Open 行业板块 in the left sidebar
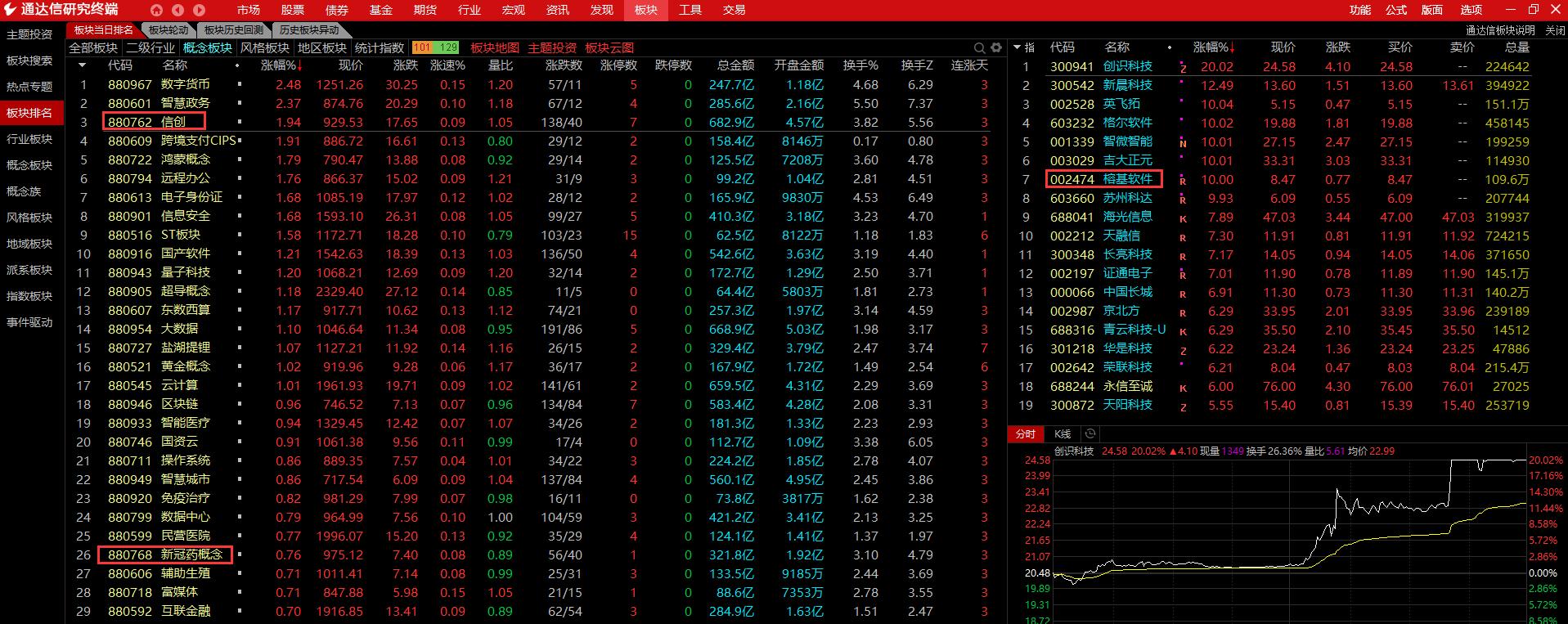1568x624 pixels. (29, 139)
